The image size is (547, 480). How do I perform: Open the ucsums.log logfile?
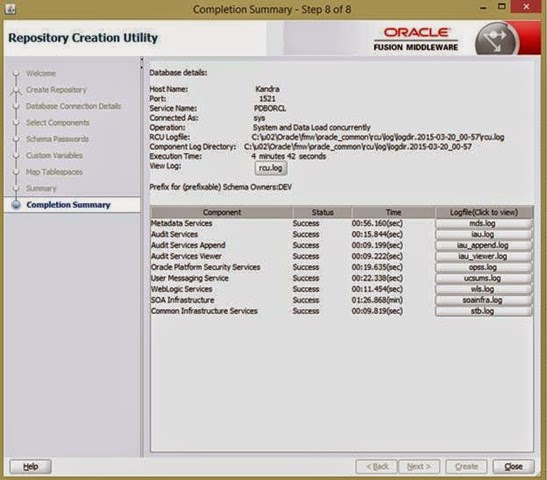tap(484, 278)
